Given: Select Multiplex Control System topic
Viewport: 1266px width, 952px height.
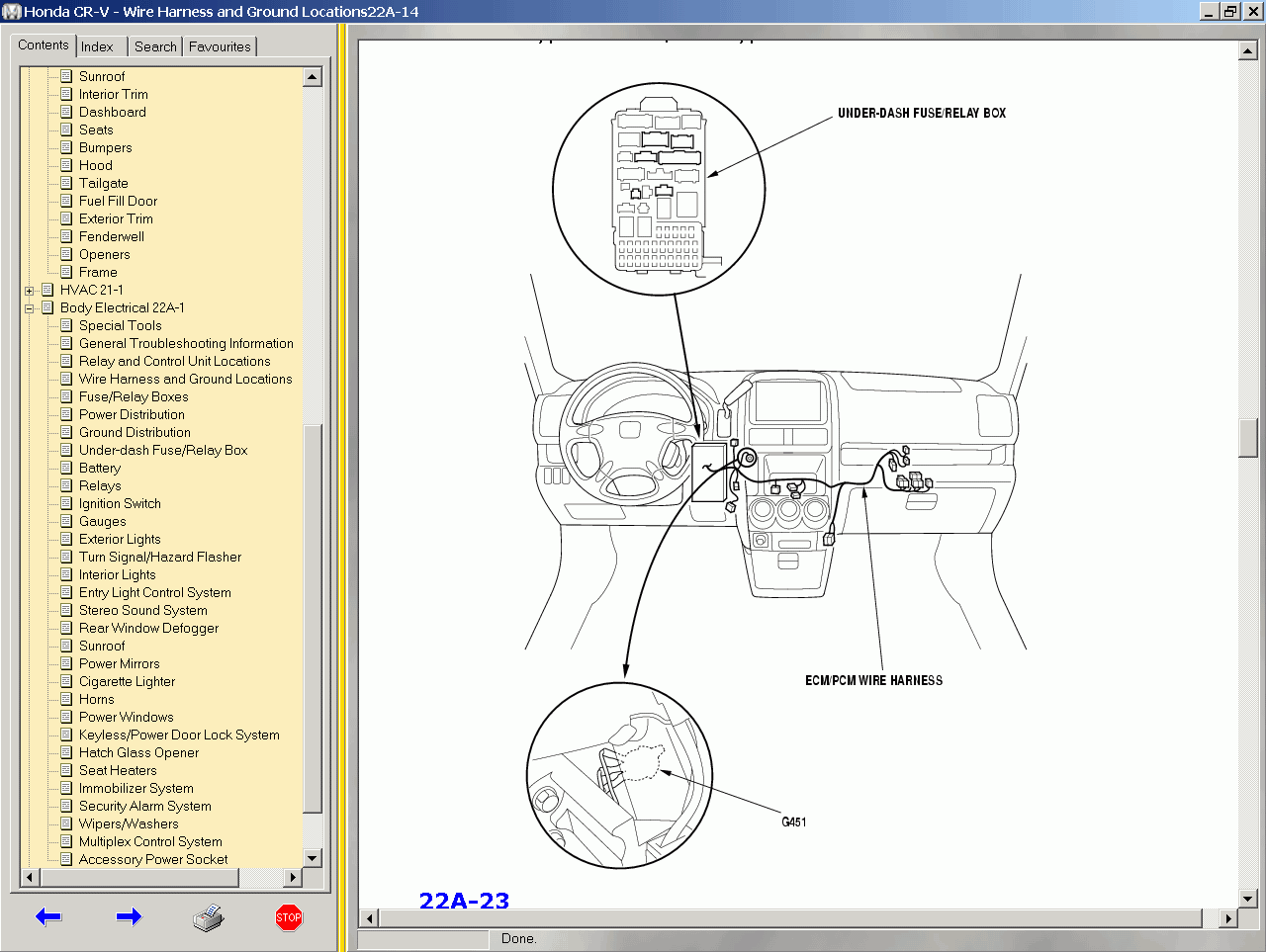Looking at the screenshot, I should click(x=150, y=841).
